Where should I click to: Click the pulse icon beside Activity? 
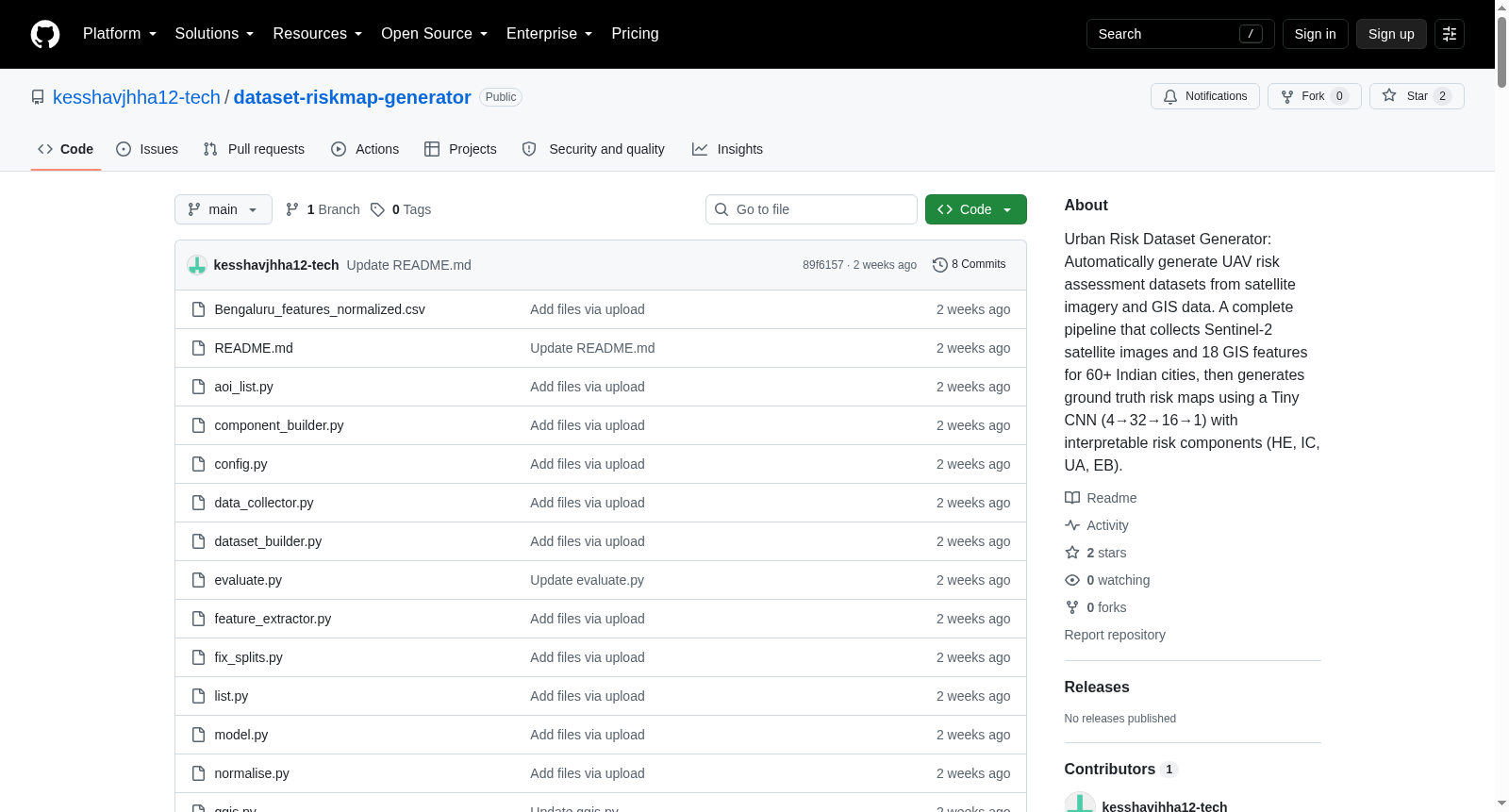pos(1072,525)
